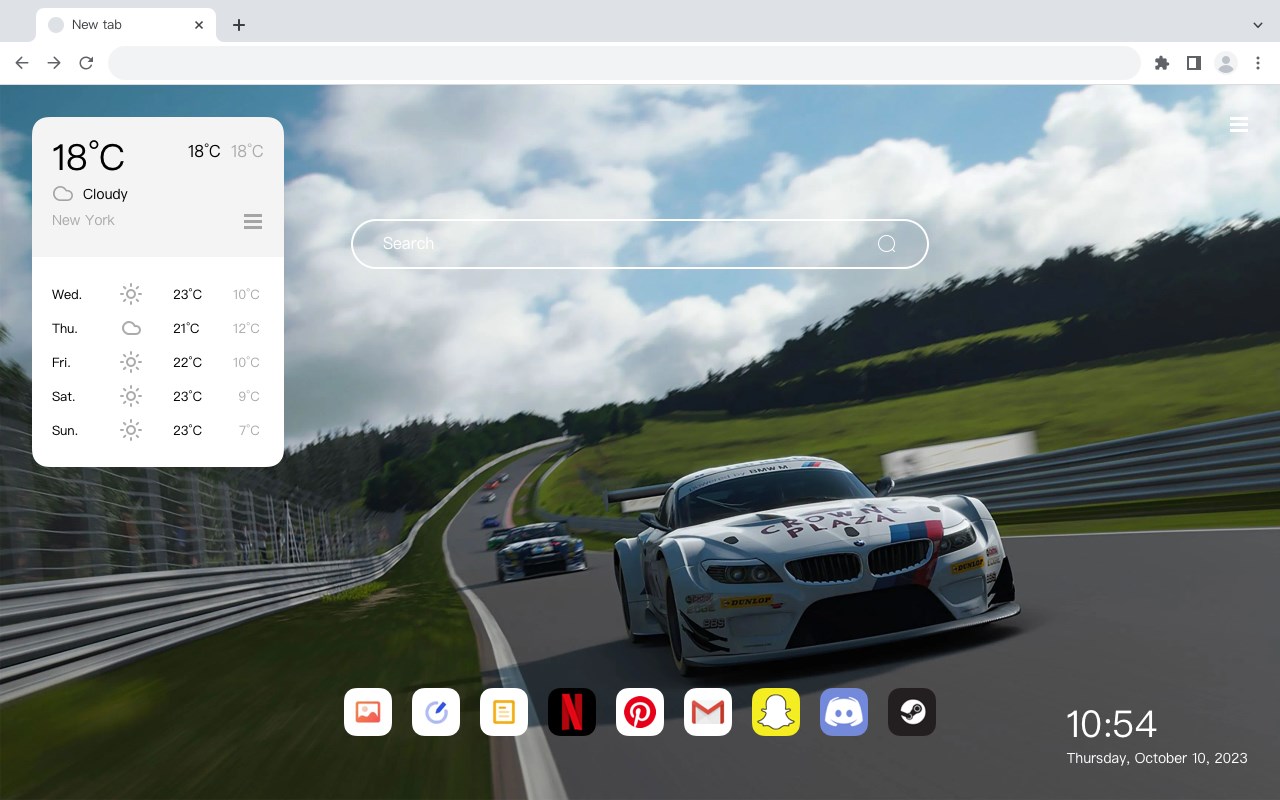Screen dimensions: 1280x800
Task: Open a new browser tab
Action: (238, 25)
